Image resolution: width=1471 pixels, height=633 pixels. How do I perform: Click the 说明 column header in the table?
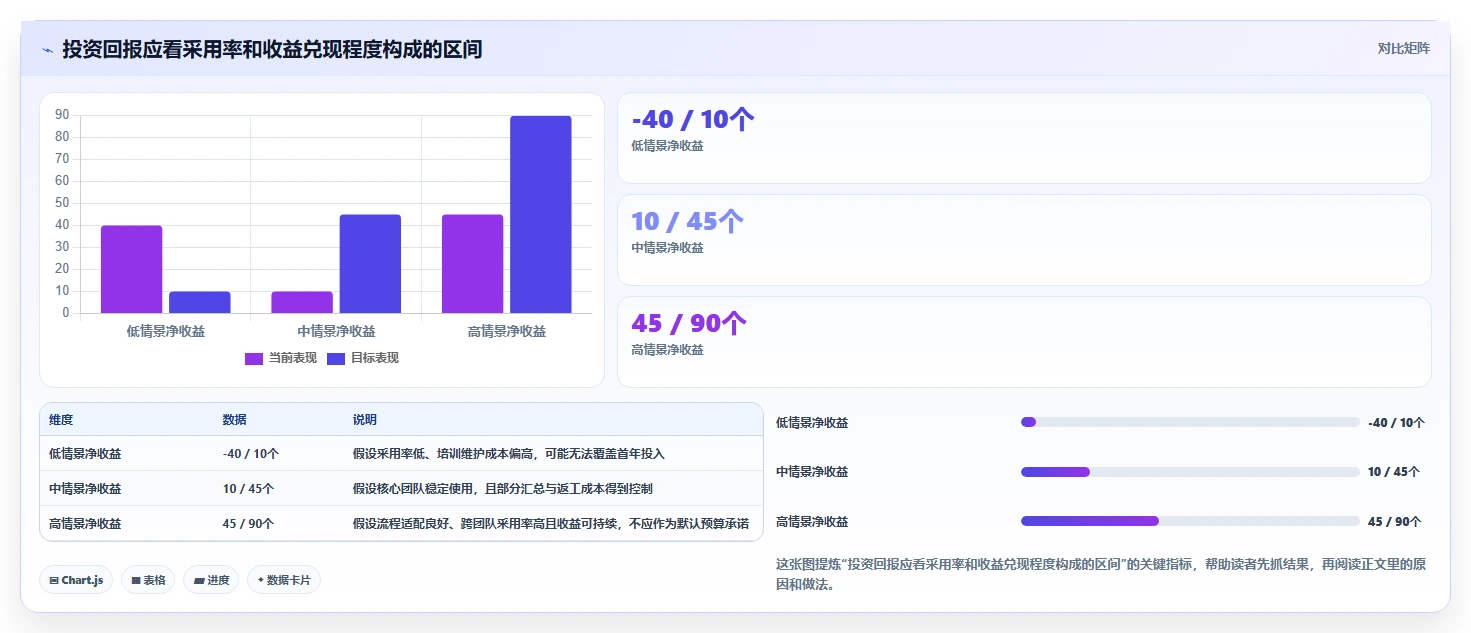tap(365, 420)
